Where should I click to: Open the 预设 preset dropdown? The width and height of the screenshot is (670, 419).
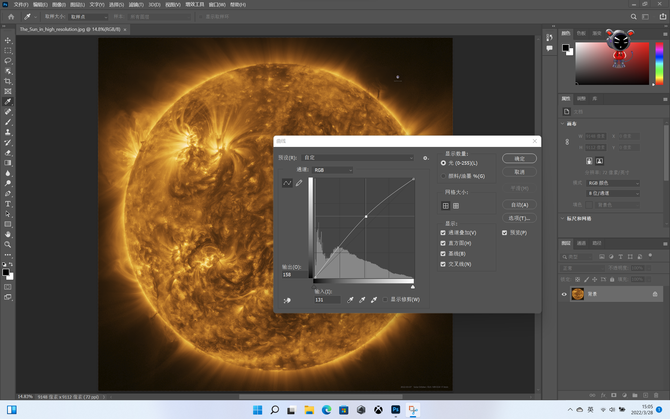(x=358, y=157)
